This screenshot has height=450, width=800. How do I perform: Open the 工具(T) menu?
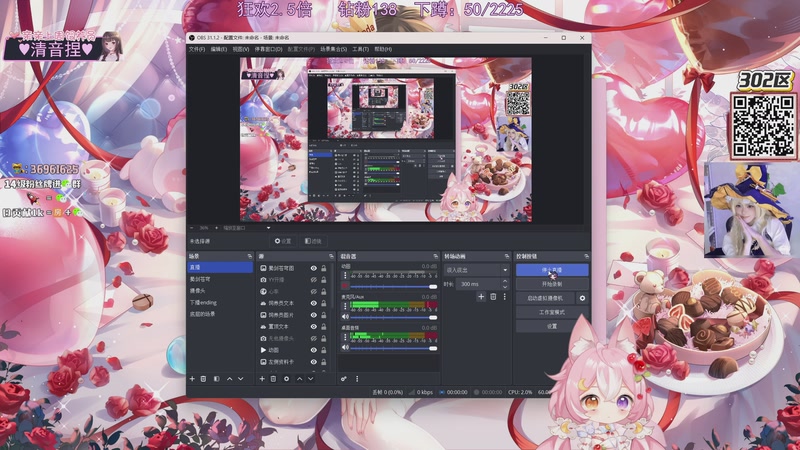pyautogui.click(x=360, y=49)
